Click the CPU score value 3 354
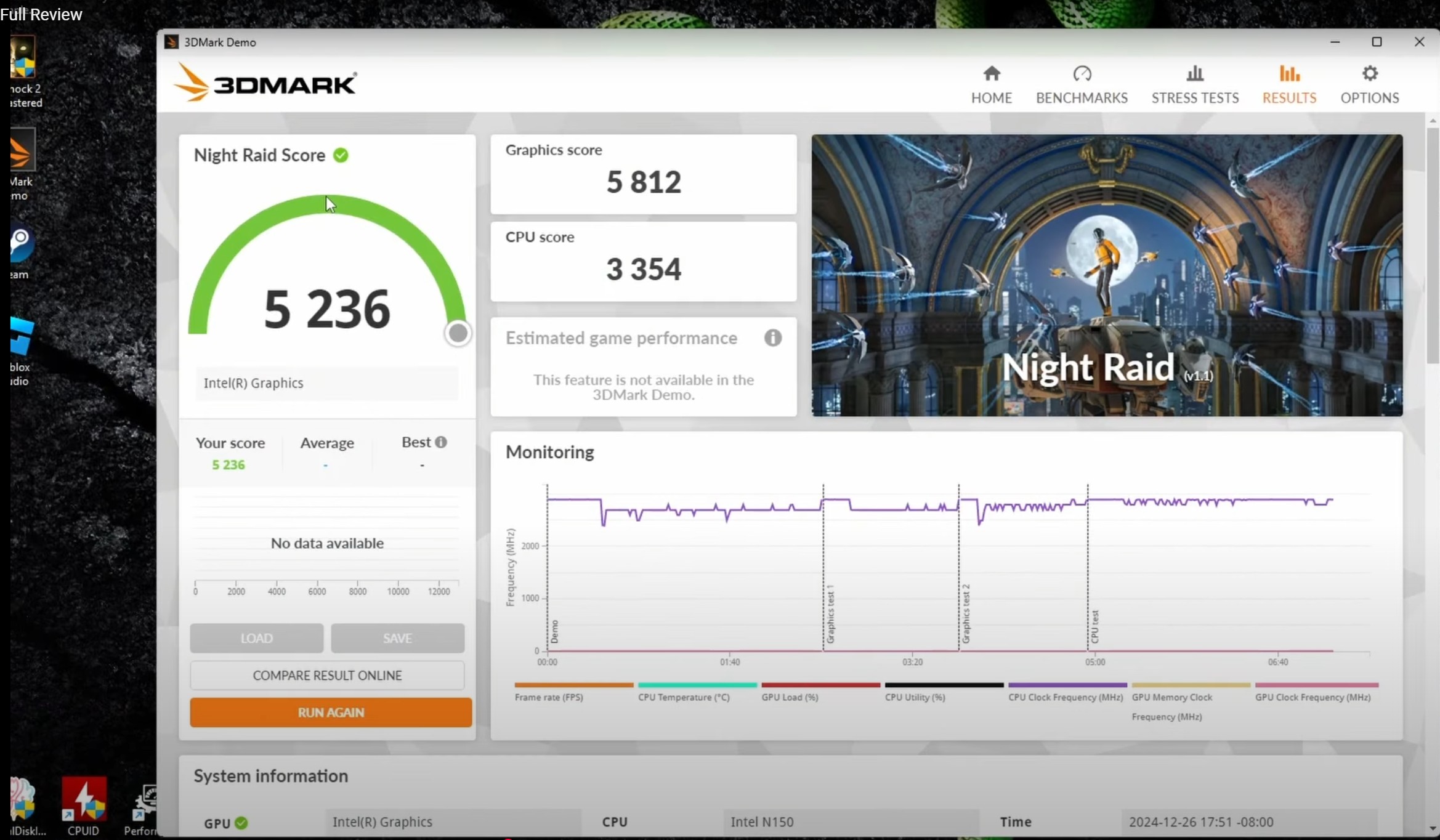The width and height of the screenshot is (1440, 840). pyautogui.click(x=644, y=269)
